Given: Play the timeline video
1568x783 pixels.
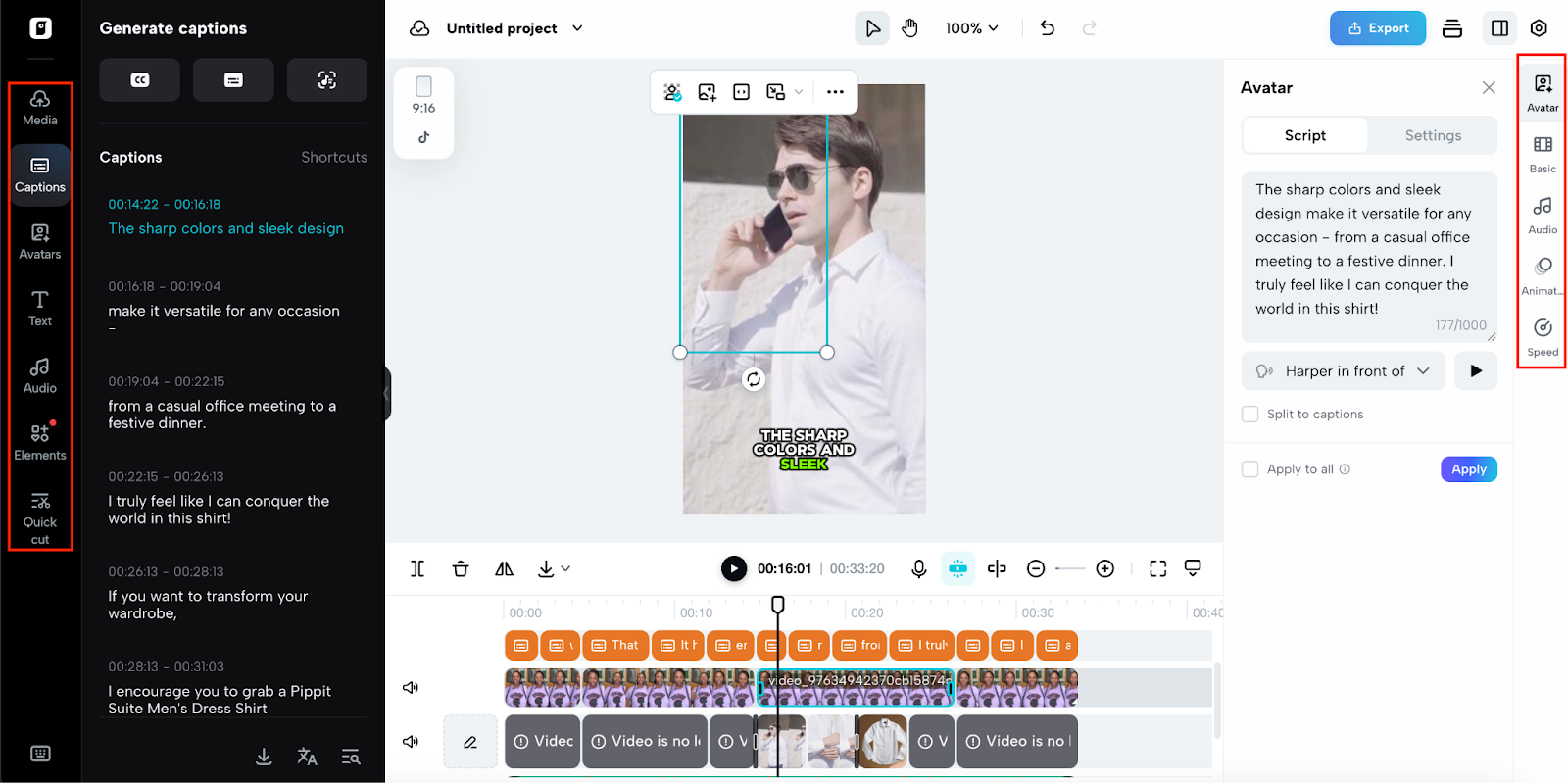Looking at the screenshot, I should tap(734, 568).
